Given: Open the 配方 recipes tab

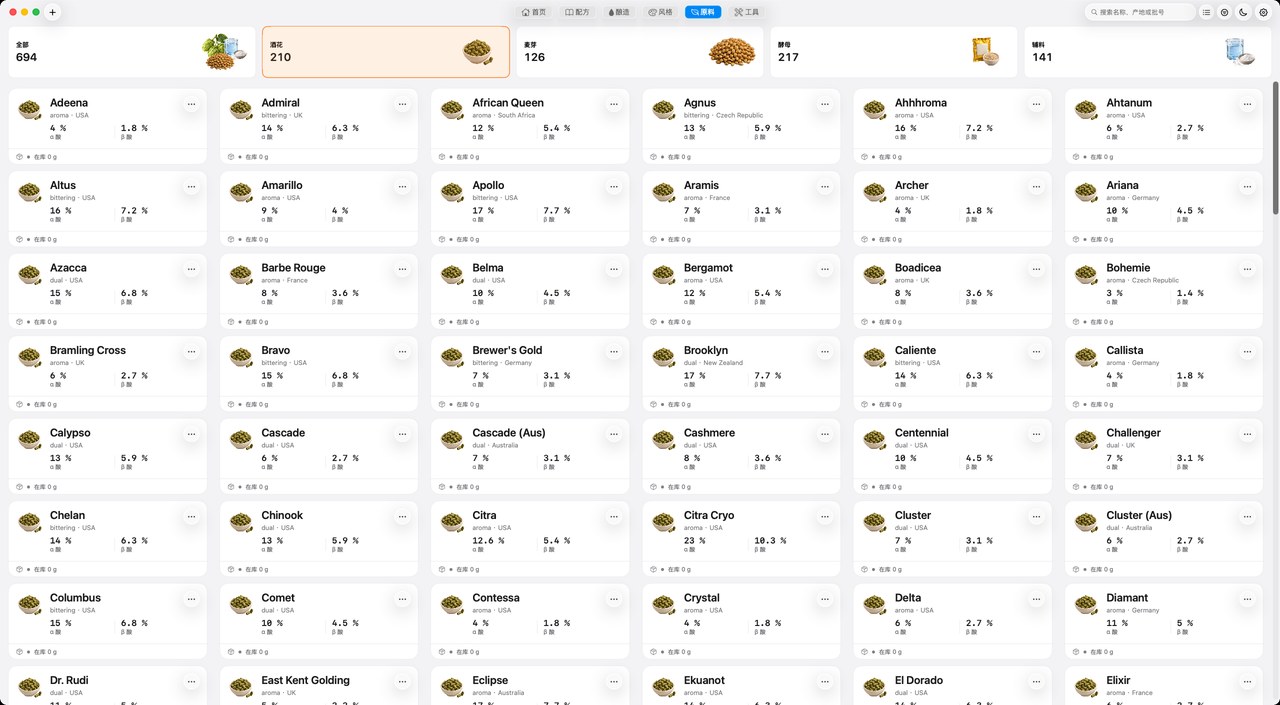Looking at the screenshot, I should [x=577, y=12].
